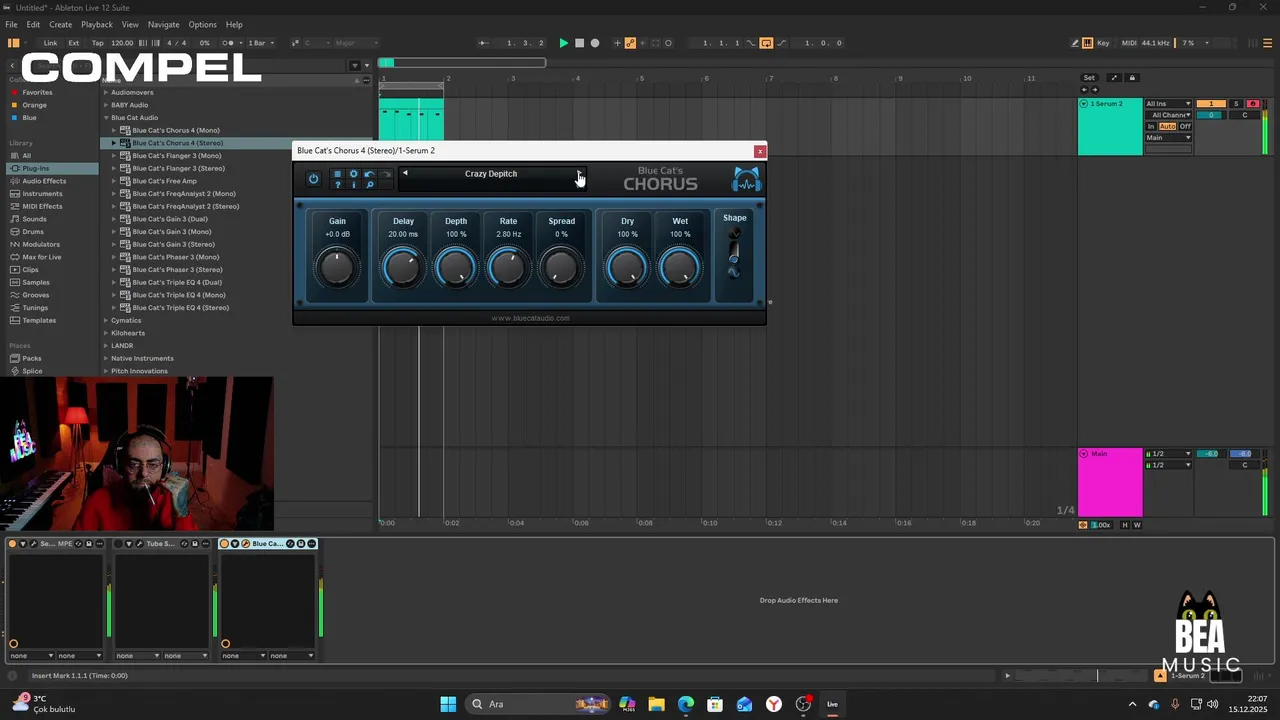
Task: Click the question mark help icon in Chorus
Action: point(337,185)
